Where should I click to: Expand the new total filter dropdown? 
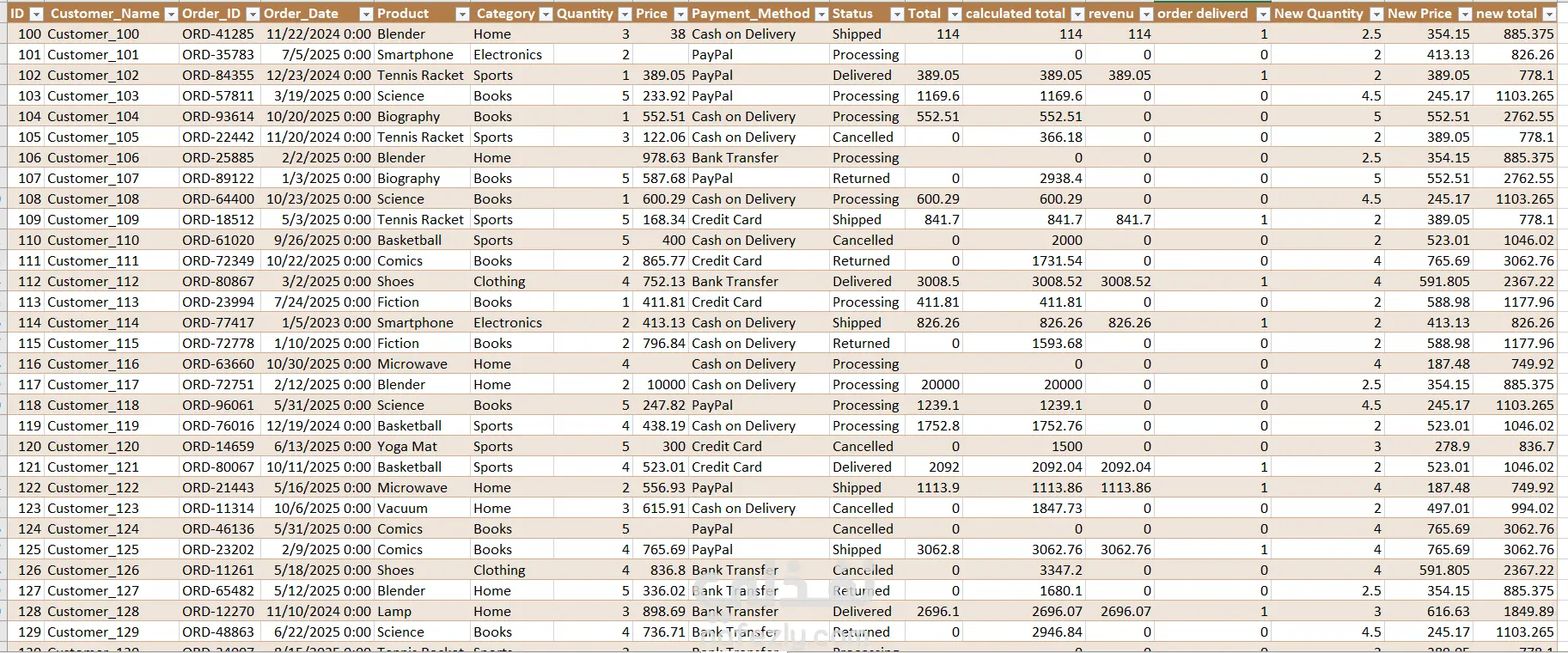tap(1549, 14)
